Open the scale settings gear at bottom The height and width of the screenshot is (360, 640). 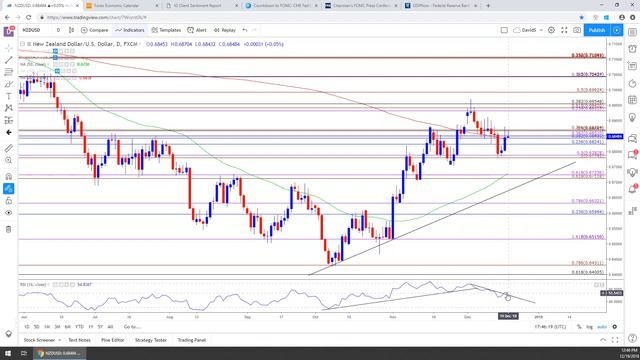(615, 327)
